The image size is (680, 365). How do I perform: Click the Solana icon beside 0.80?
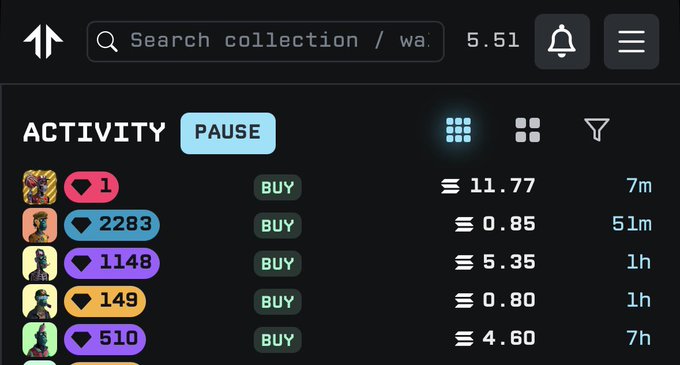pyautogui.click(x=464, y=301)
